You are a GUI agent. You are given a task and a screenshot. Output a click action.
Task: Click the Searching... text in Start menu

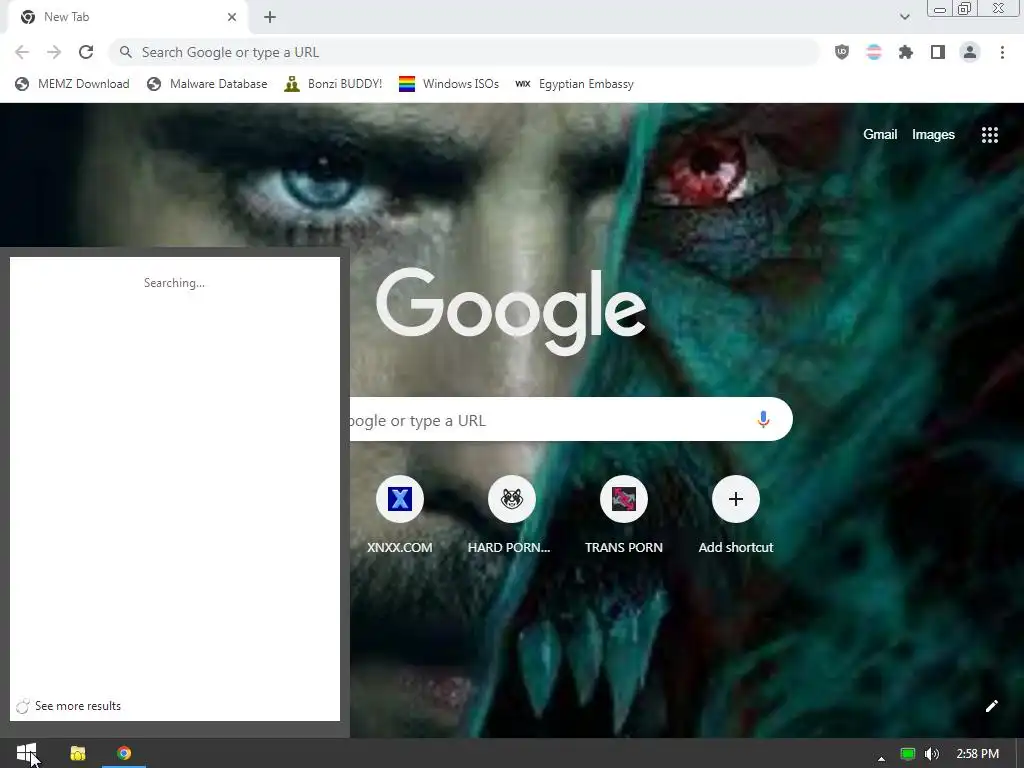(174, 283)
